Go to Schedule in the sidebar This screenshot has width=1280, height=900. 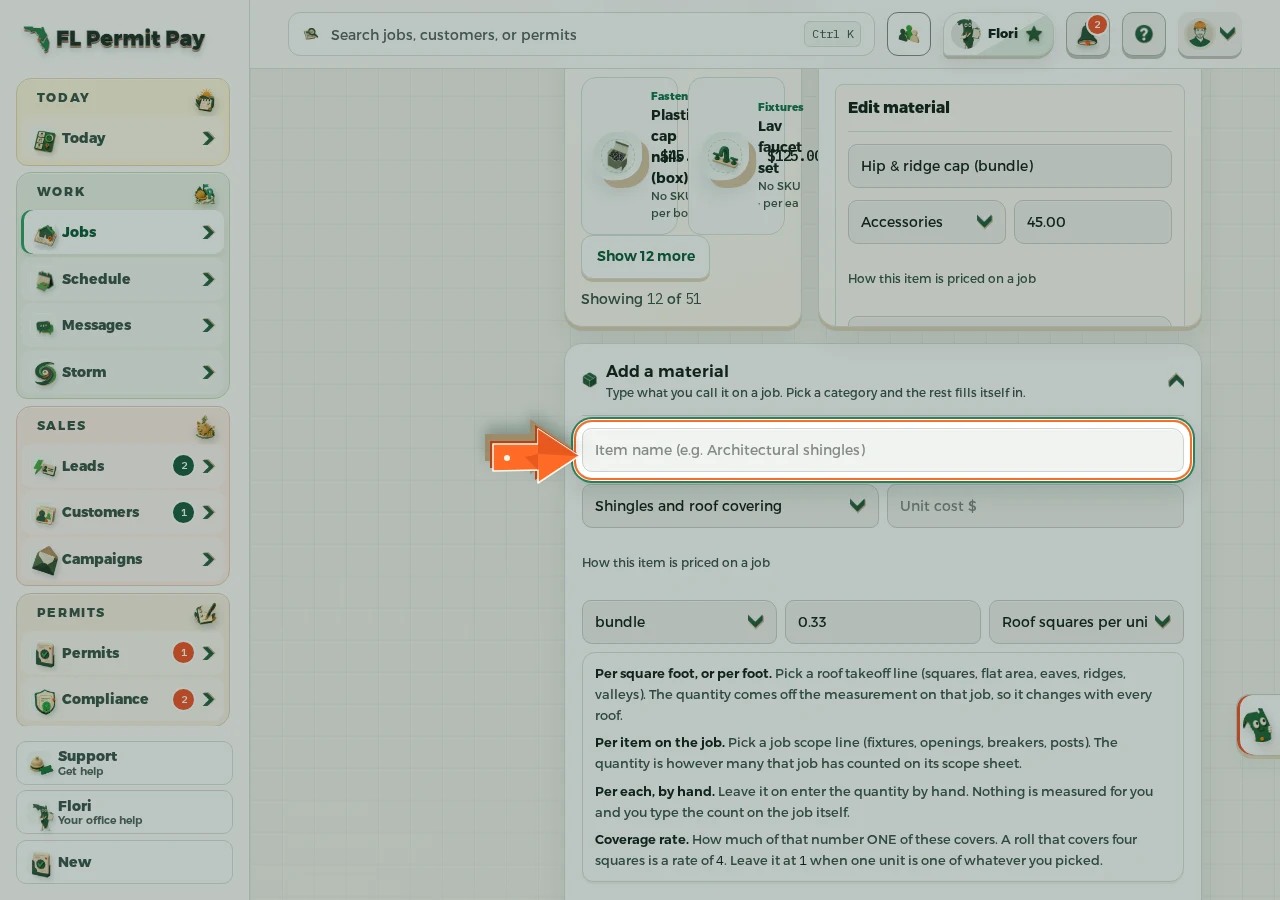(x=124, y=280)
